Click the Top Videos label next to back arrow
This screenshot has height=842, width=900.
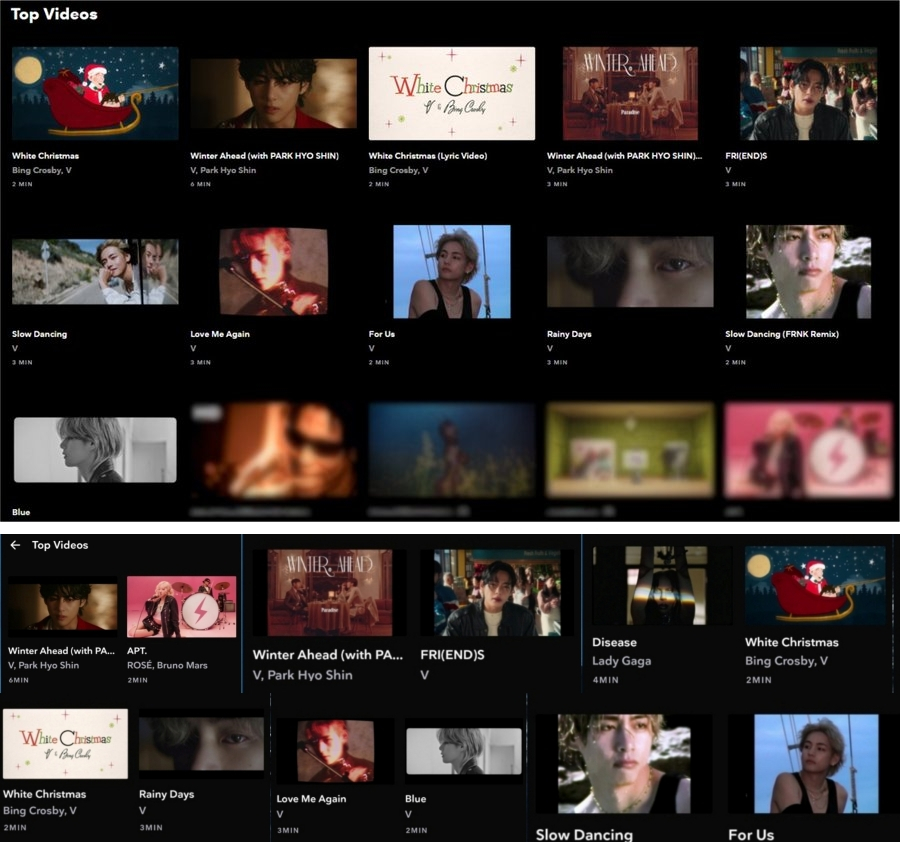pyautogui.click(x=60, y=545)
